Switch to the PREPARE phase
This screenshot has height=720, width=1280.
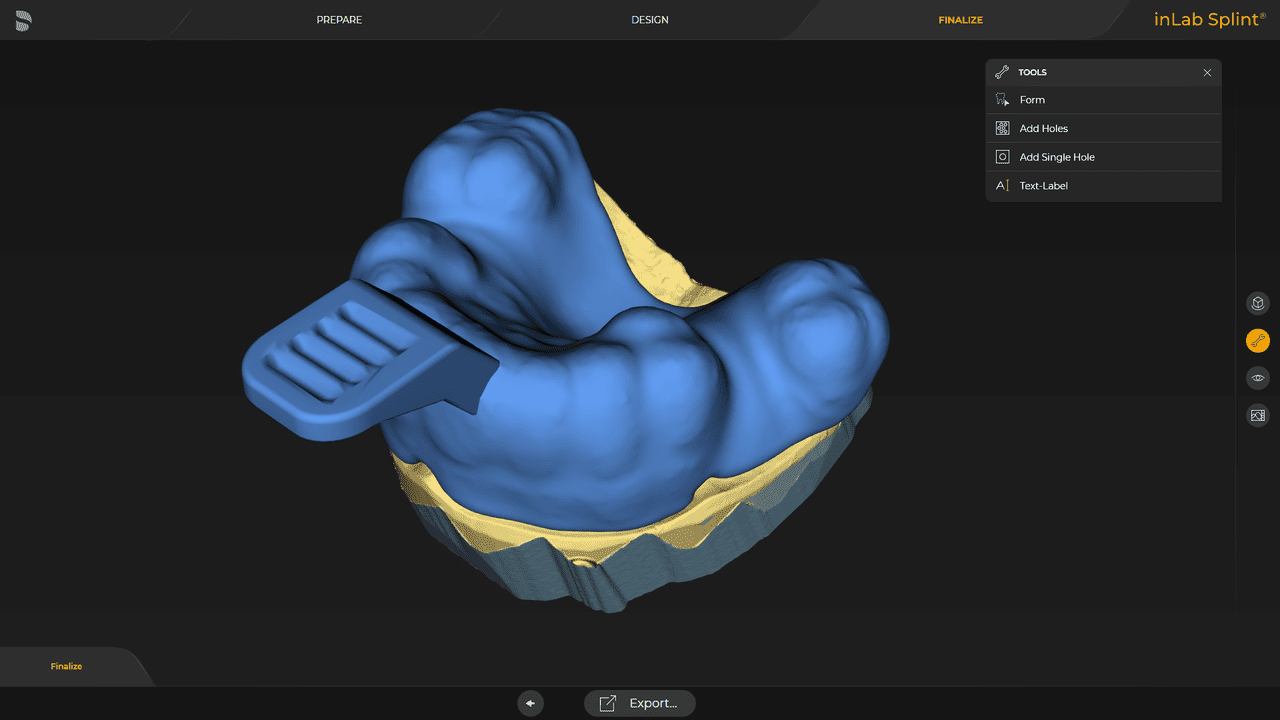pyautogui.click(x=339, y=19)
